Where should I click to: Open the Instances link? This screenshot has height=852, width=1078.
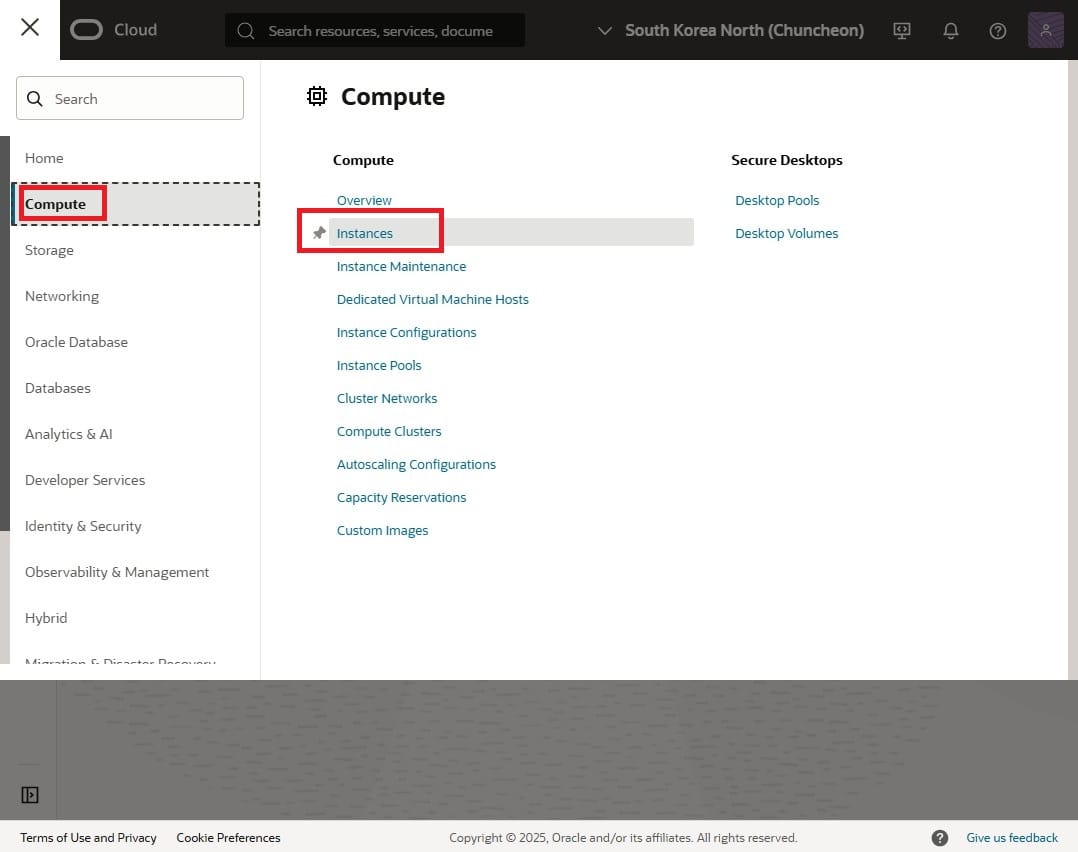(x=365, y=233)
